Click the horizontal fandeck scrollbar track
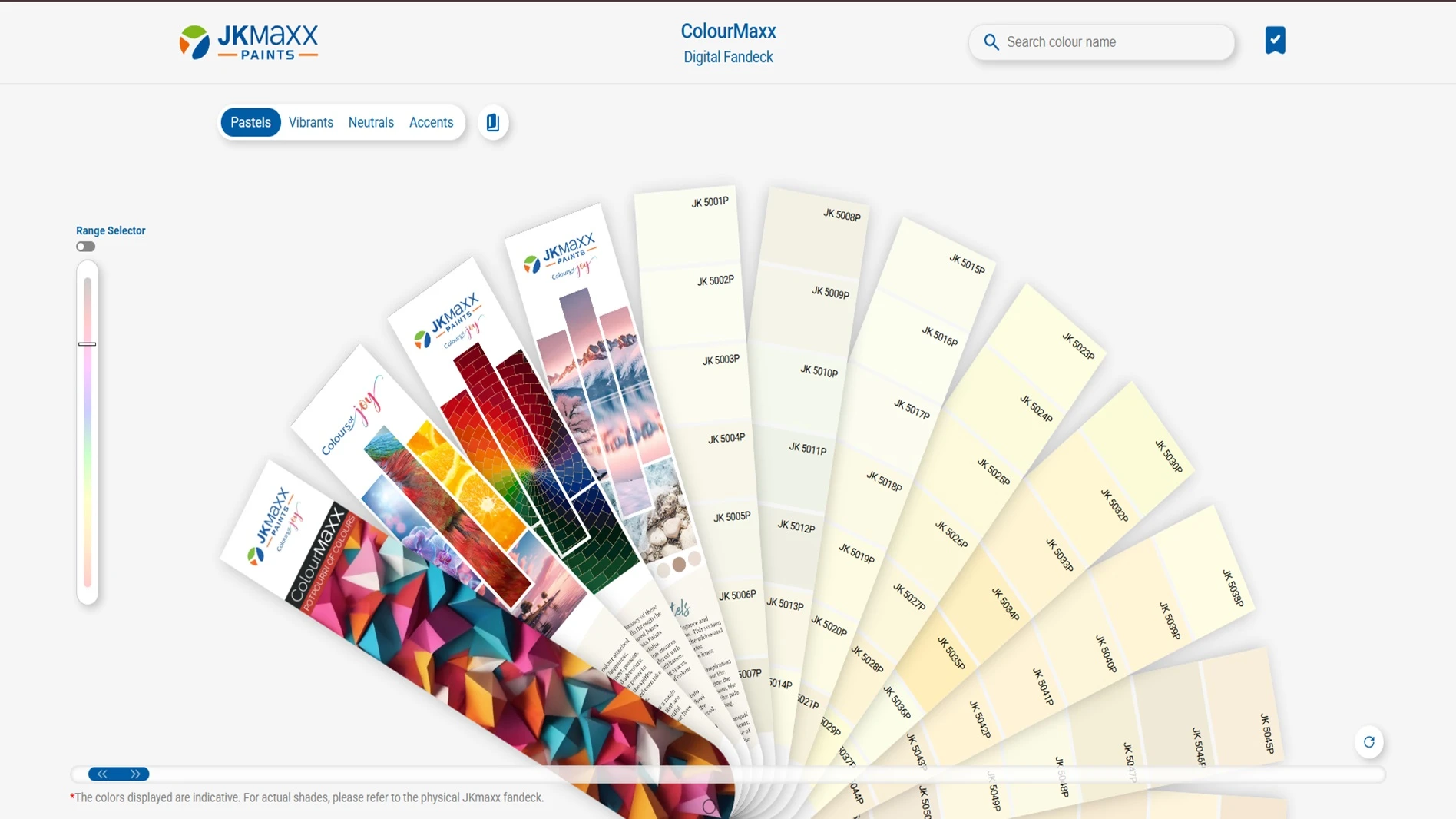The width and height of the screenshot is (1456, 819). click(728, 774)
